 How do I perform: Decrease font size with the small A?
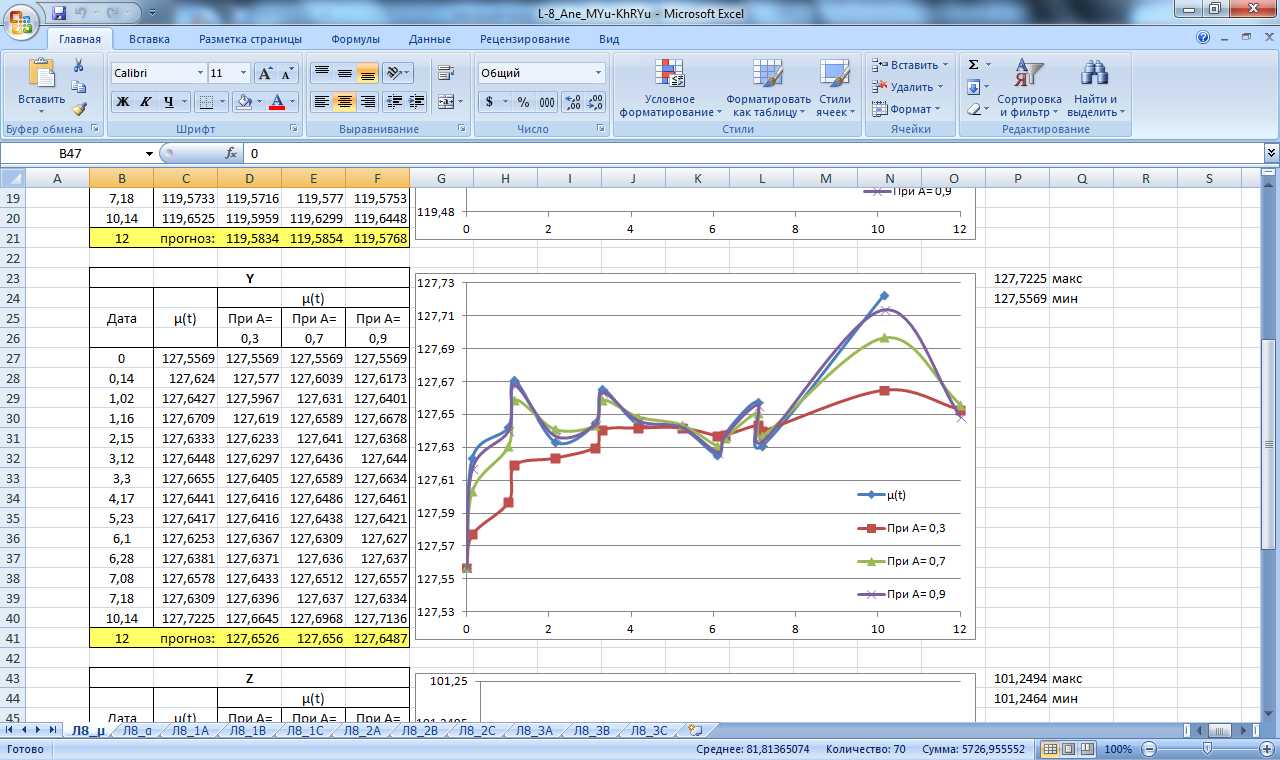[x=288, y=73]
